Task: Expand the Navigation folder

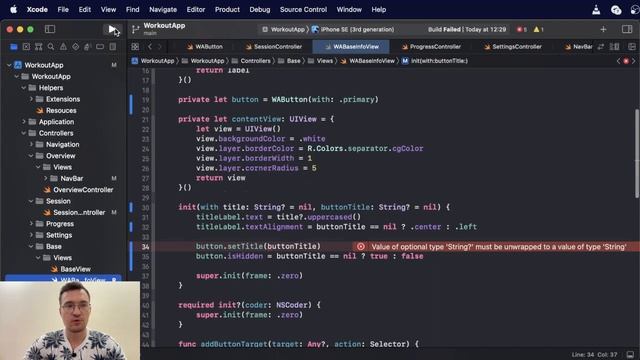Action: click(x=31, y=144)
